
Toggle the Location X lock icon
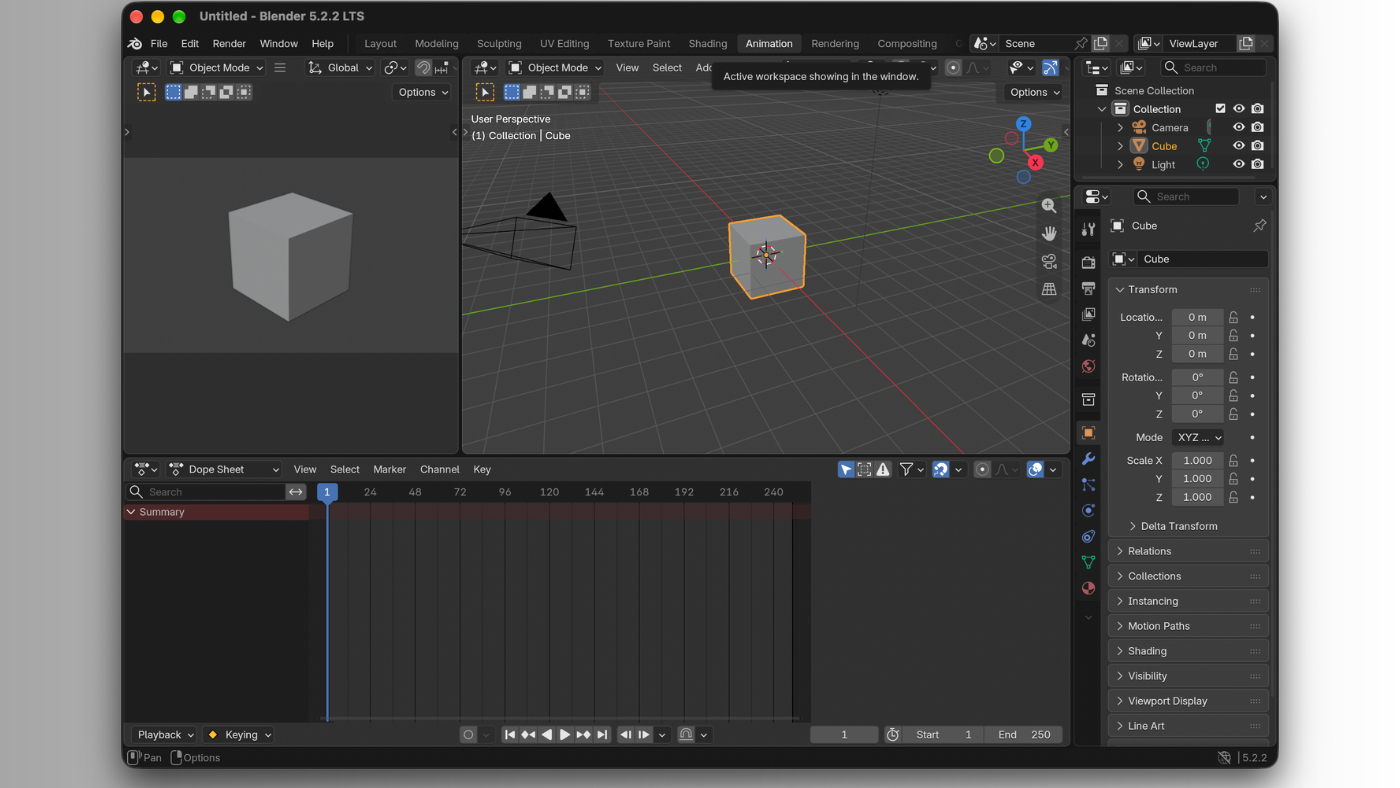(x=1234, y=317)
